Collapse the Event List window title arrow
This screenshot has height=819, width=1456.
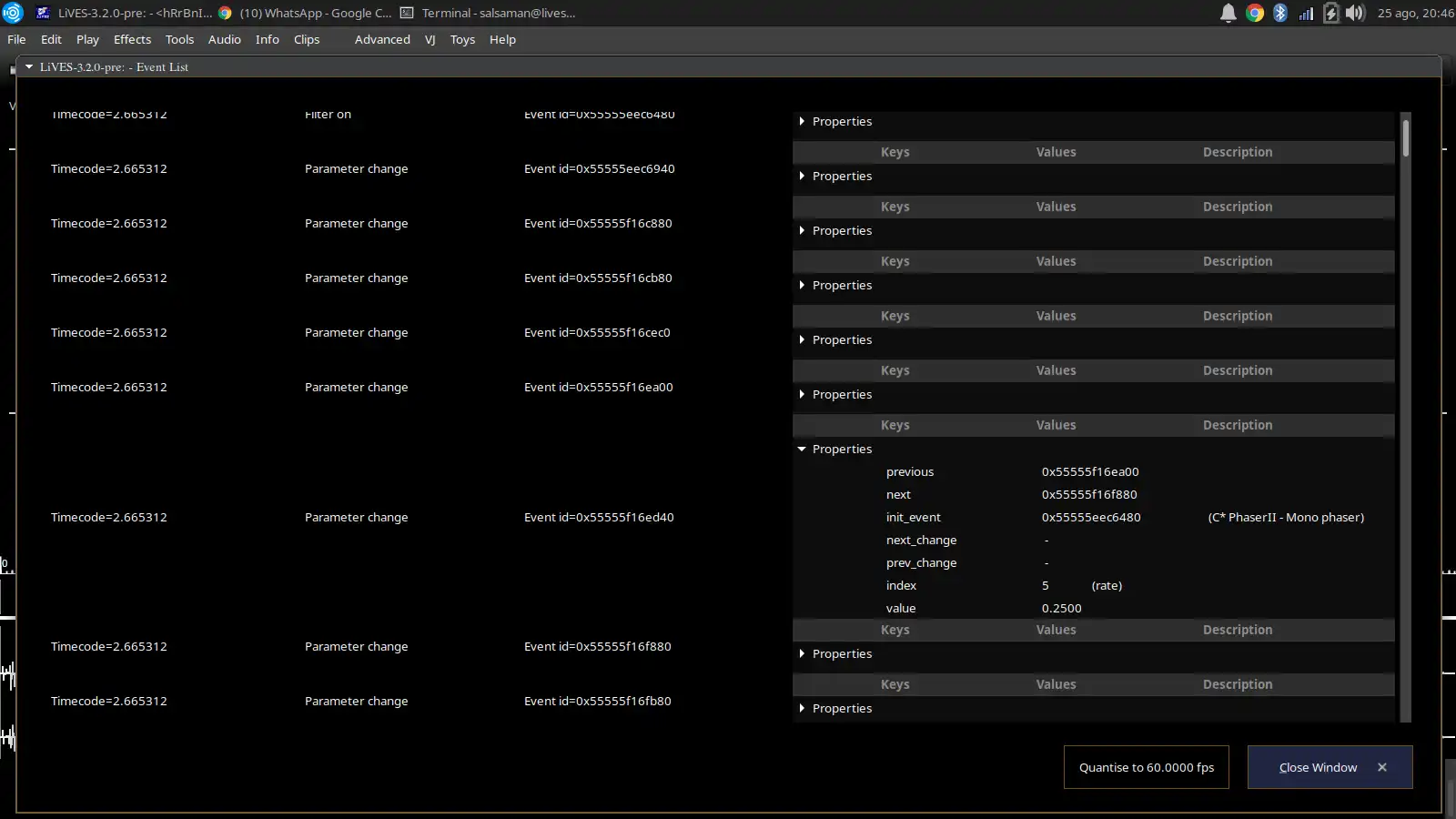coord(29,66)
